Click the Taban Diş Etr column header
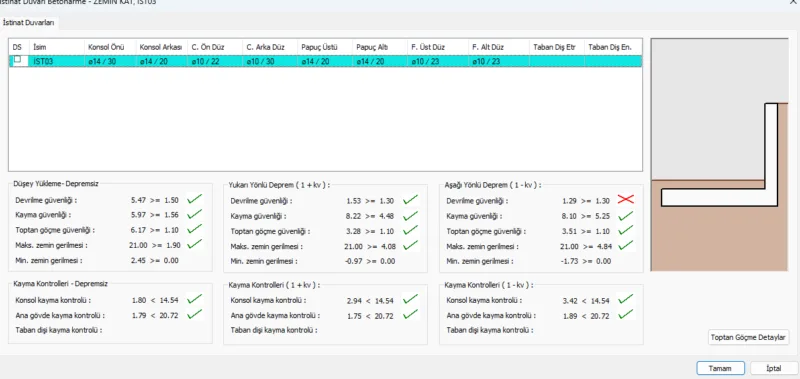This screenshot has height=379, width=800. 557,47
